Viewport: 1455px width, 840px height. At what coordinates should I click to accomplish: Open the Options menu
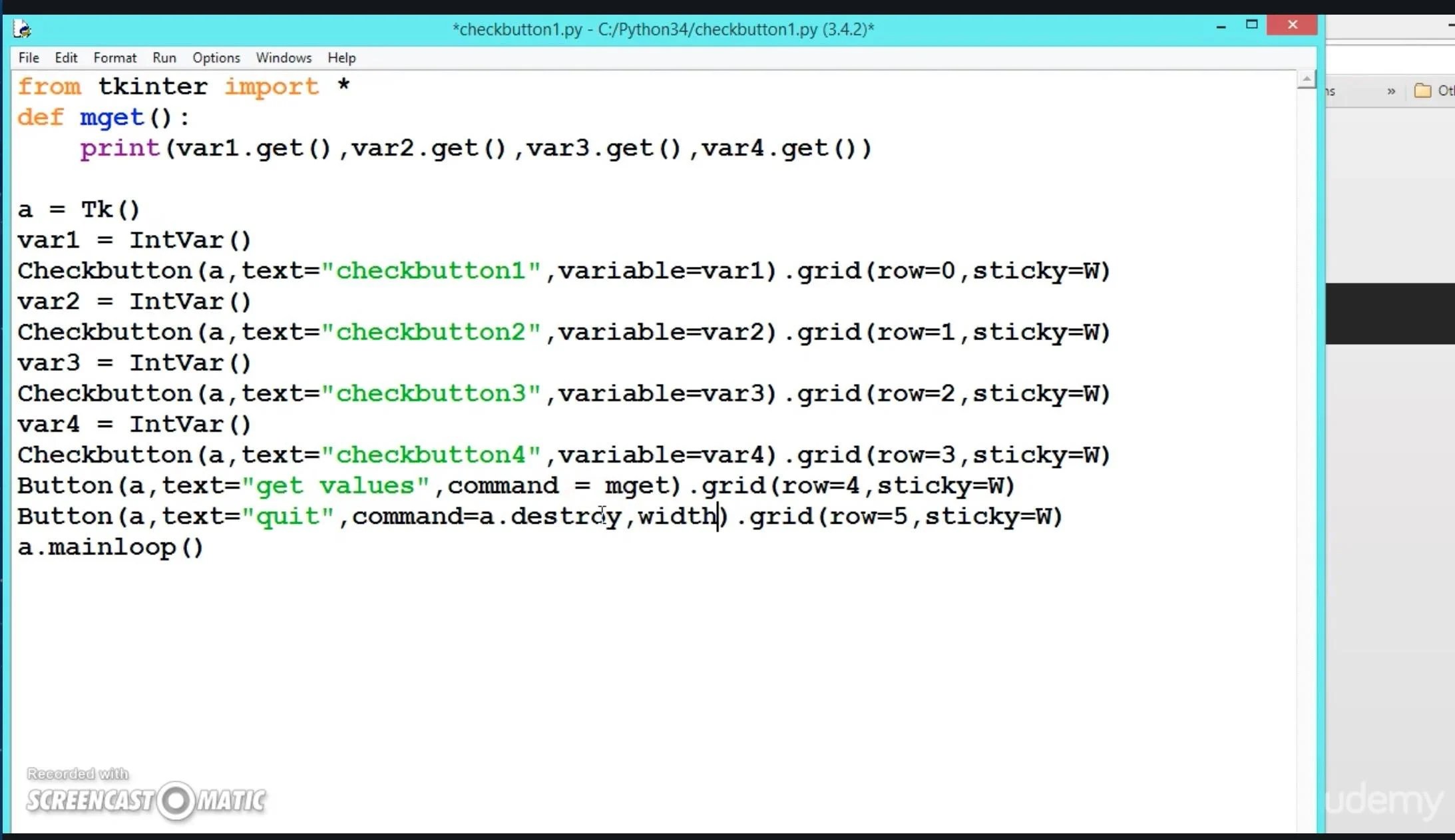pos(216,58)
